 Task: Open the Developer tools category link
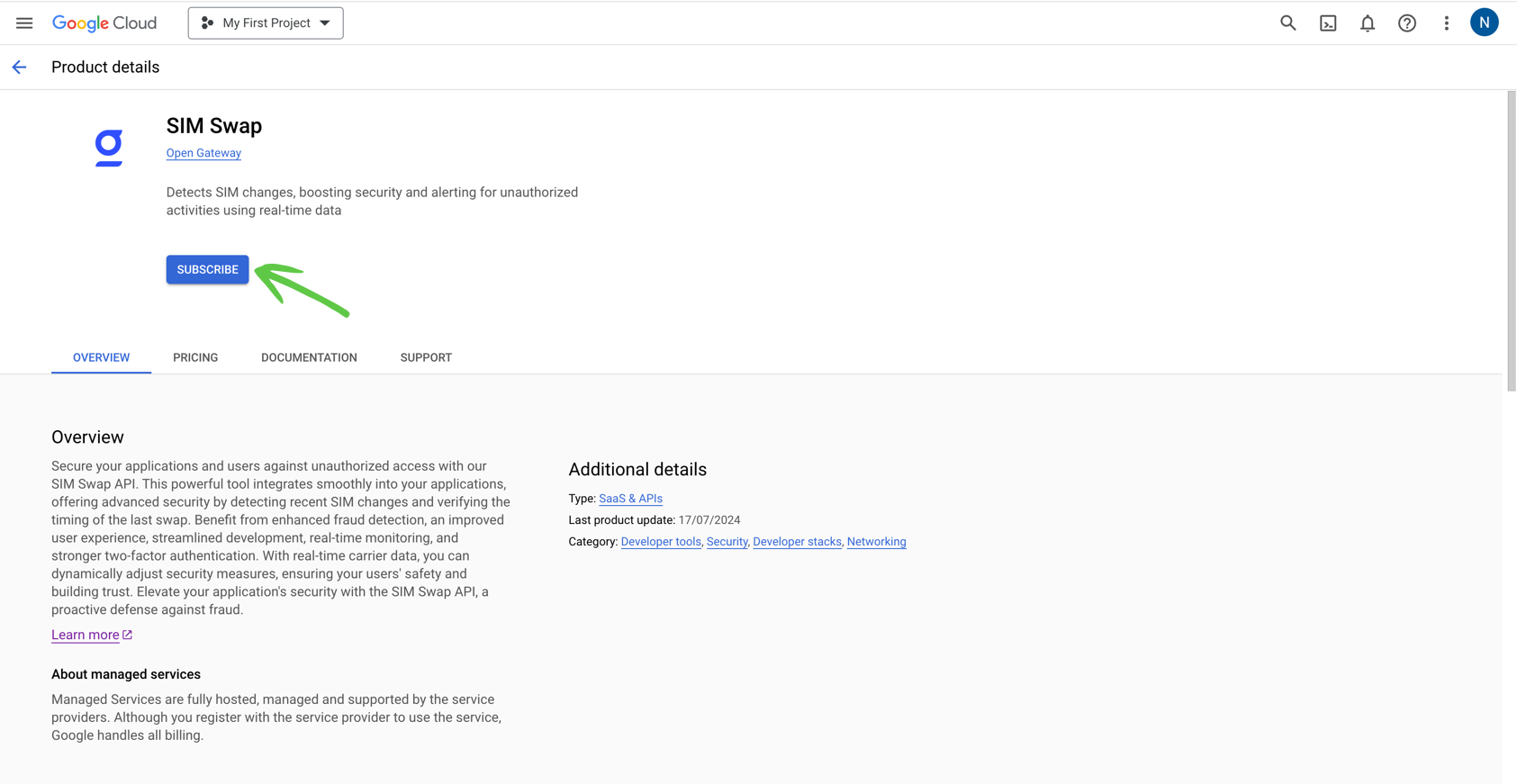(661, 542)
